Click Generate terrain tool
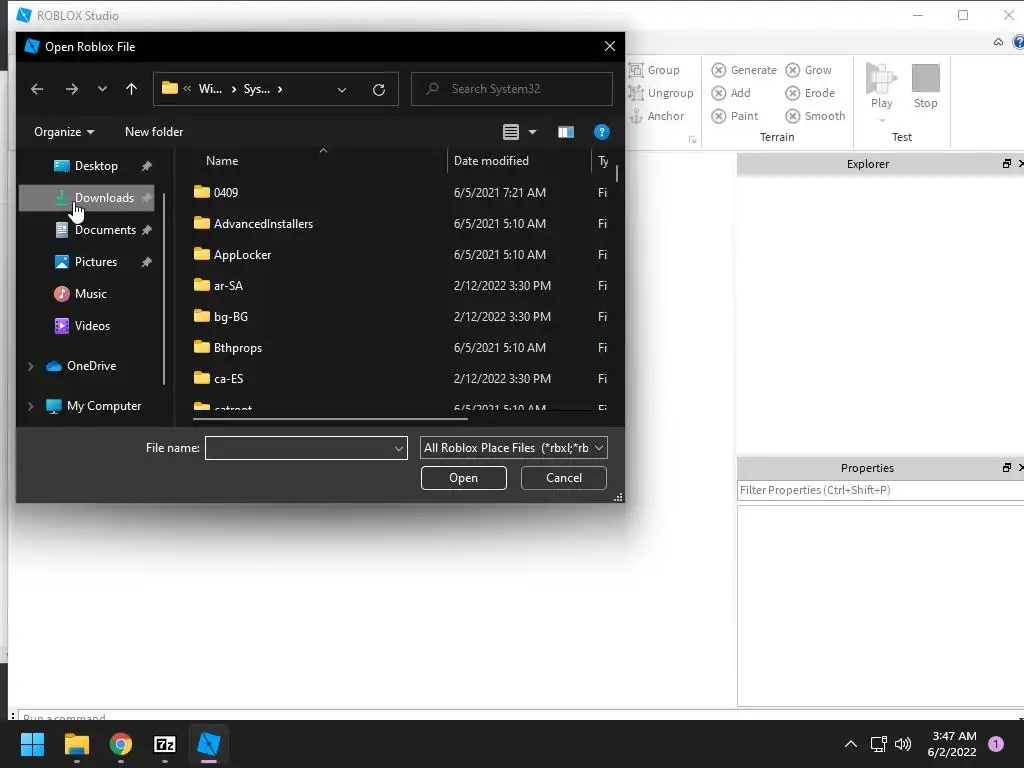Viewport: 1024px width, 768px height. pos(744,70)
